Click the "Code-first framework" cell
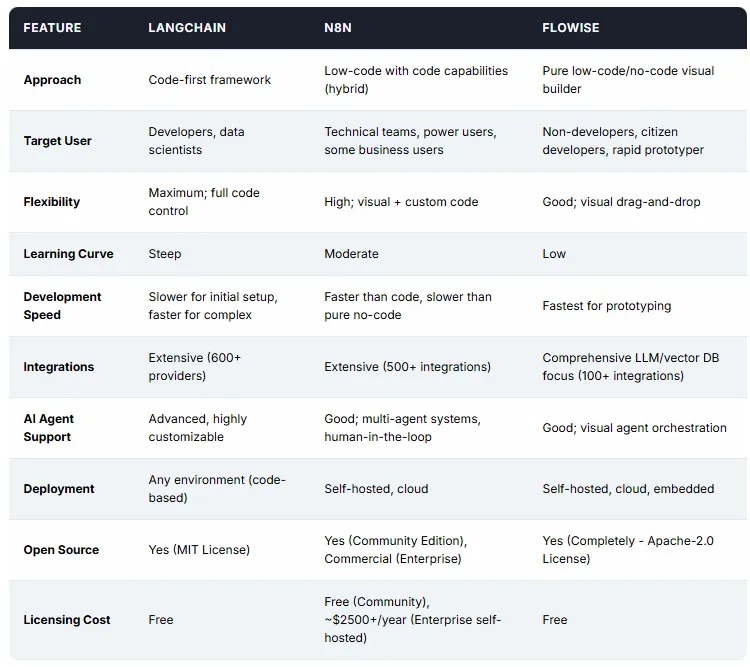The image size is (750, 667). click(x=209, y=80)
